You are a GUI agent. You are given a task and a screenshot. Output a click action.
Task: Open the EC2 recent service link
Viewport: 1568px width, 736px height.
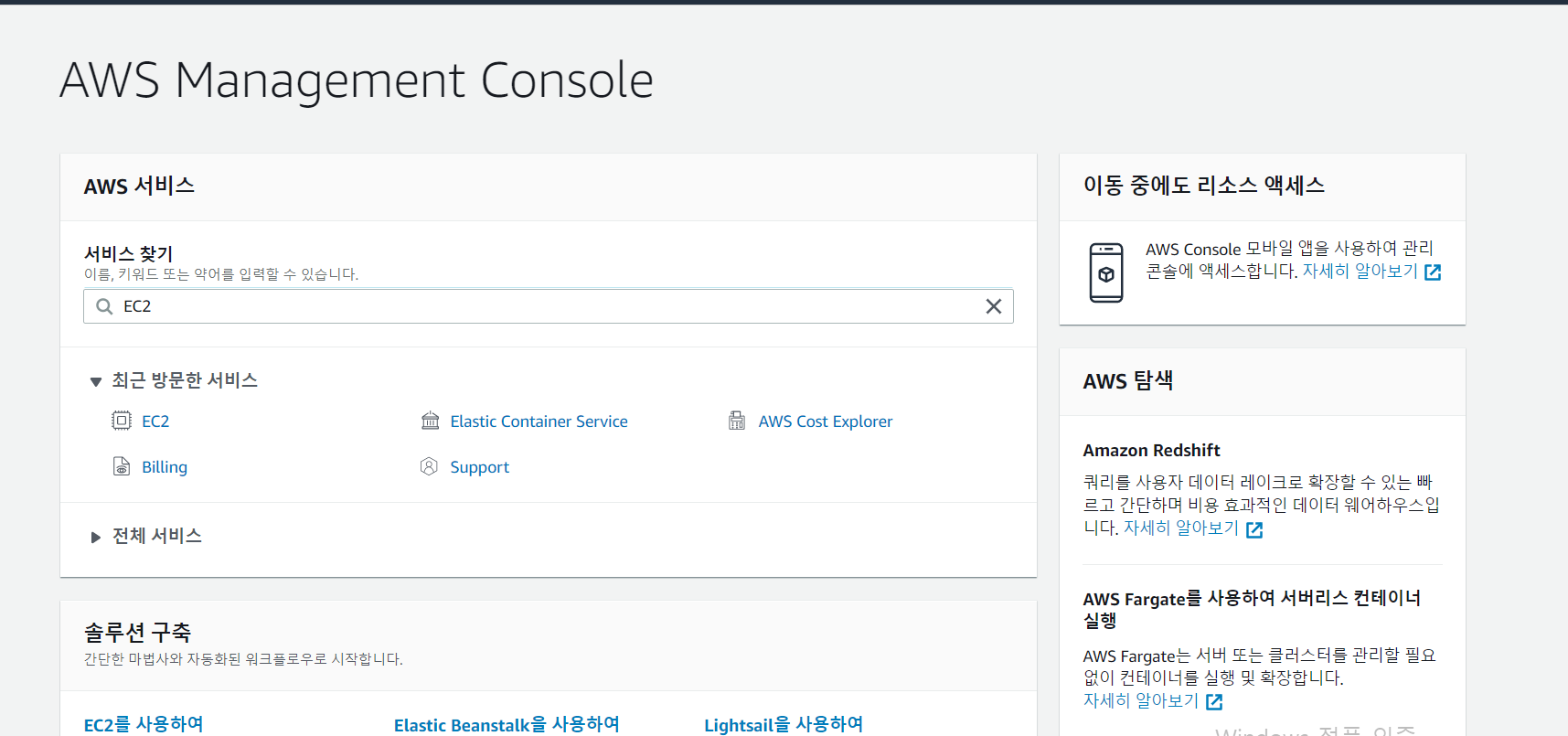155,421
